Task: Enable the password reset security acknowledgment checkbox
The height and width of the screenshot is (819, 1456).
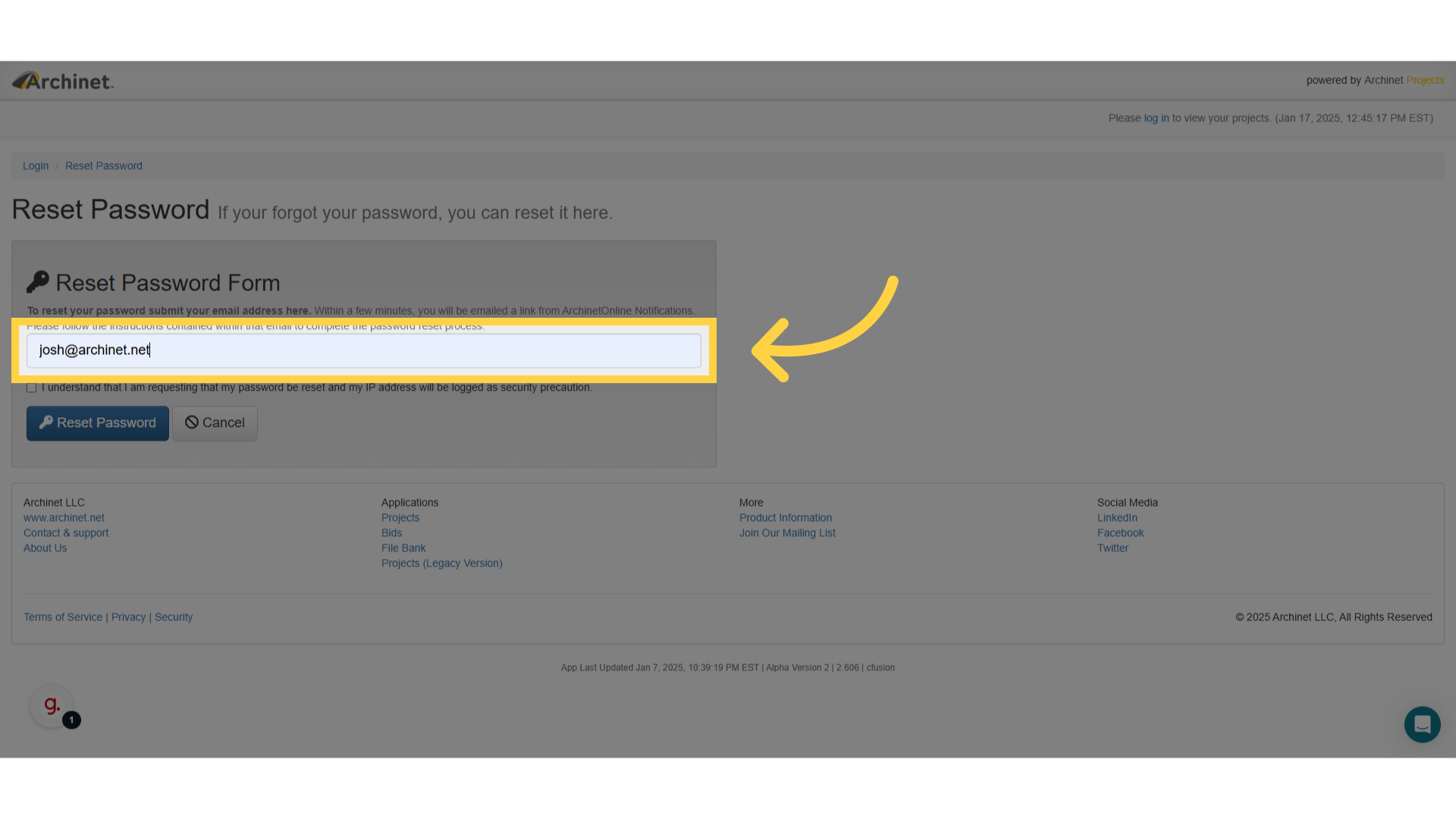Action: [x=31, y=388]
